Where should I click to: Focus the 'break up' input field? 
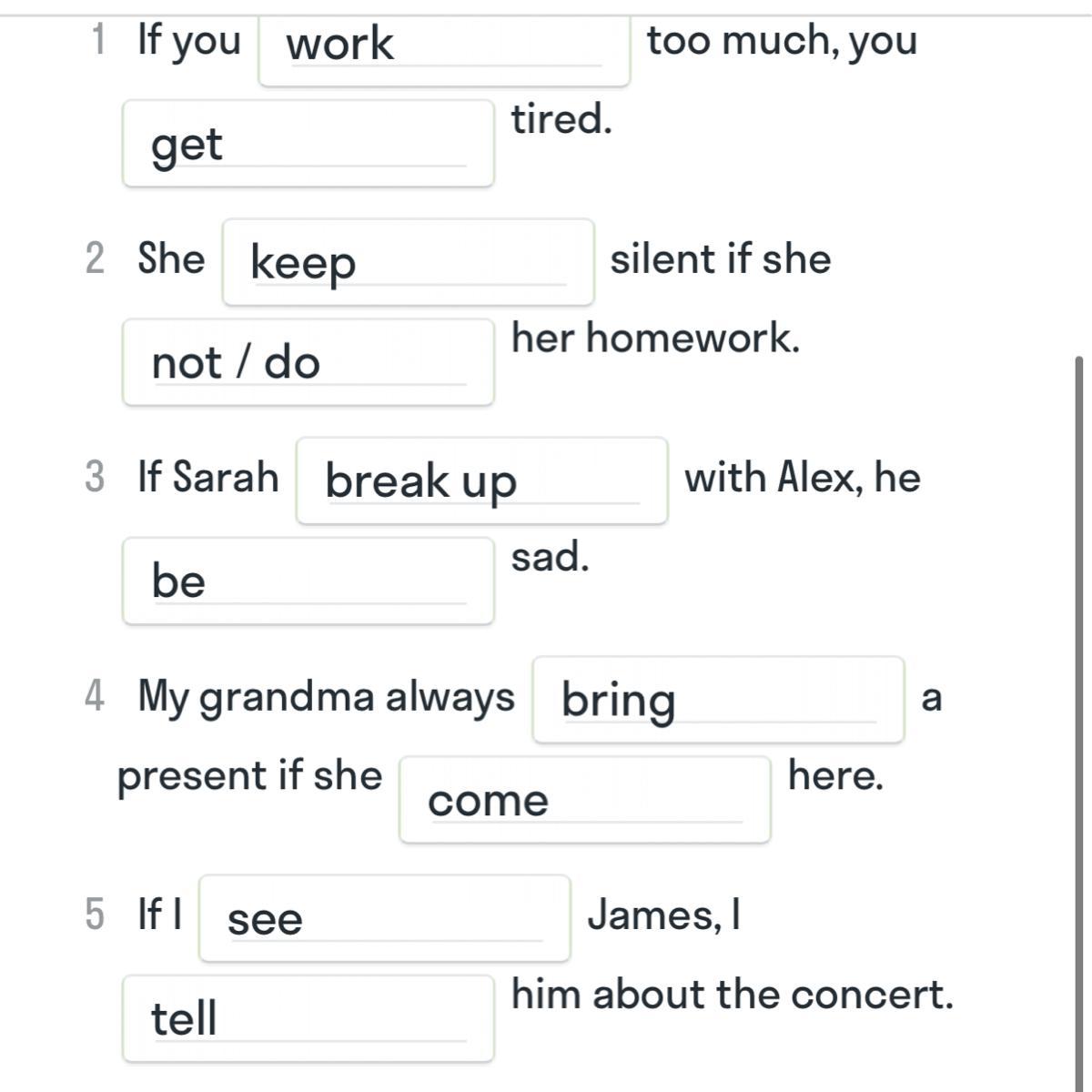482,480
